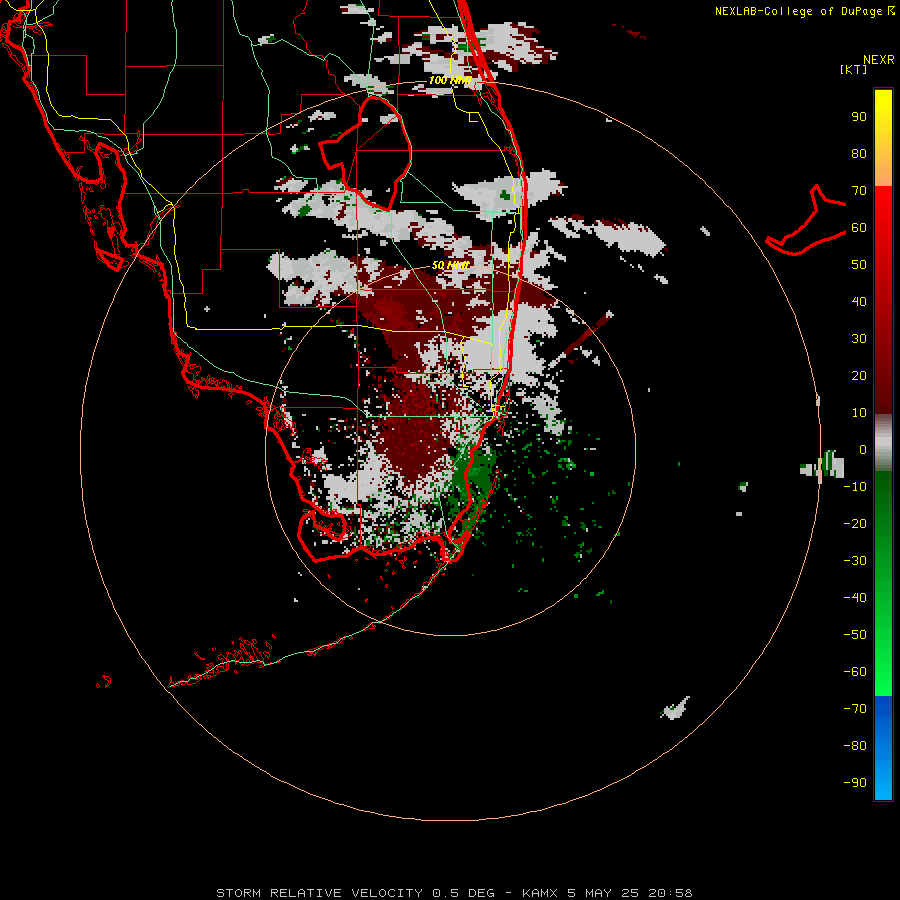This screenshot has height=900, width=900.
Task: Click the '-80' knot scale label
Action: coord(855,746)
